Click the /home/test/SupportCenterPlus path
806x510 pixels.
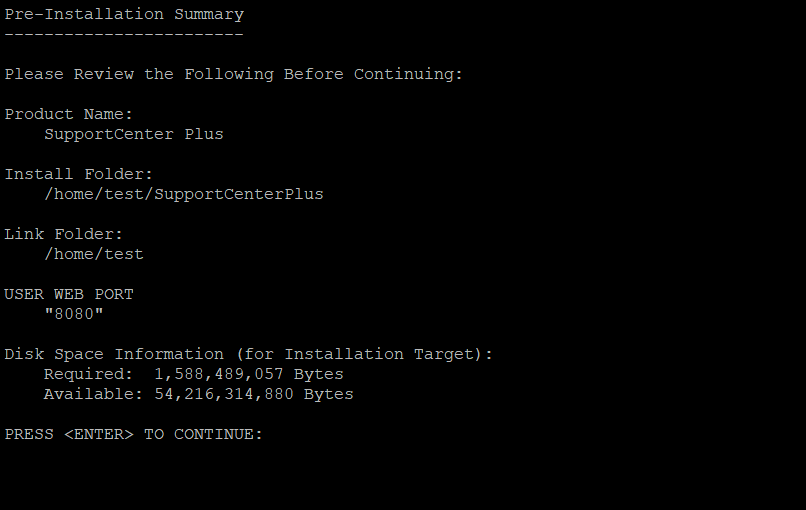click(x=184, y=194)
